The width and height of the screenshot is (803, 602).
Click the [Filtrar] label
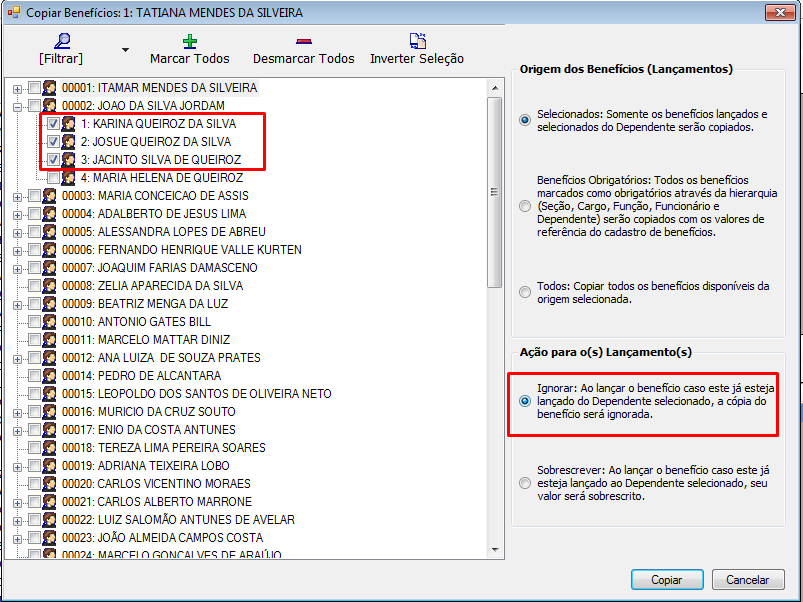(61, 59)
